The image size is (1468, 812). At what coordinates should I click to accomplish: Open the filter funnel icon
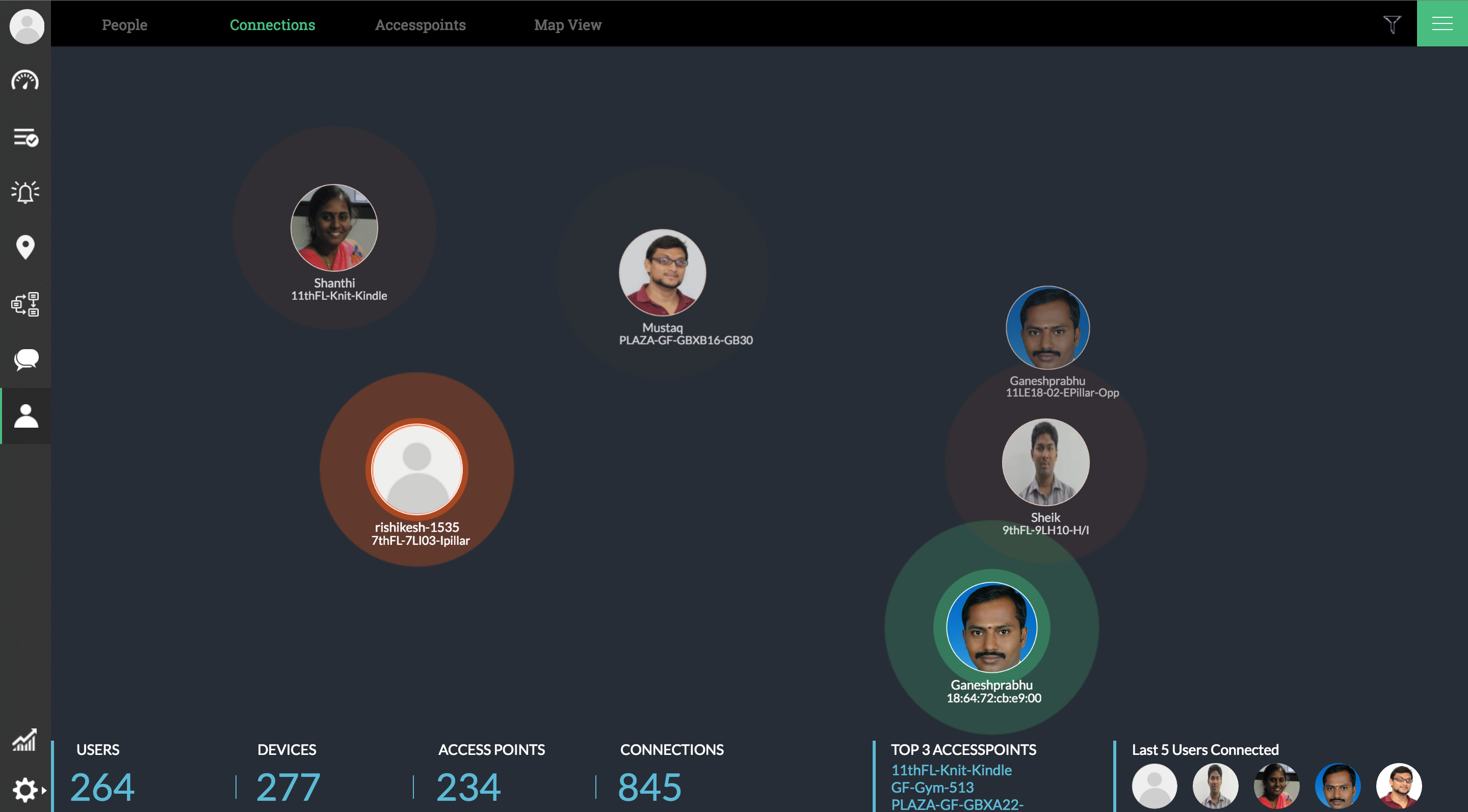click(x=1392, y=24)
